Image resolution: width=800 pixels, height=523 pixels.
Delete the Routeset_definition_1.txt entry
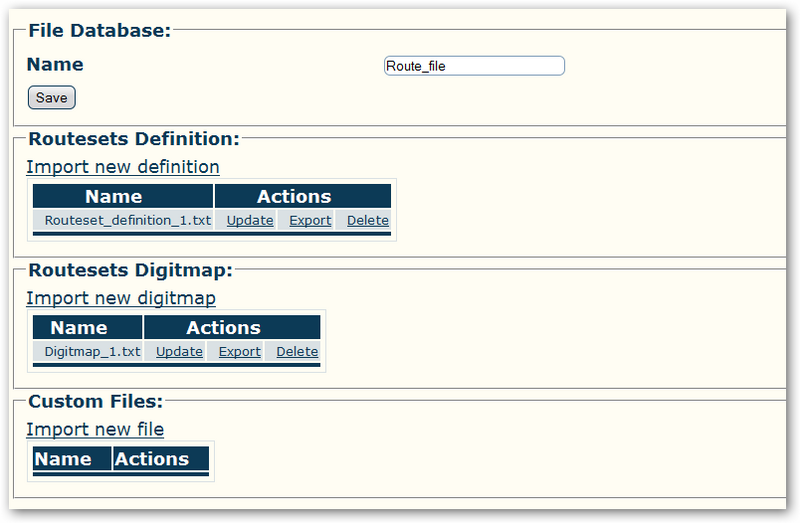click(368, 220)
